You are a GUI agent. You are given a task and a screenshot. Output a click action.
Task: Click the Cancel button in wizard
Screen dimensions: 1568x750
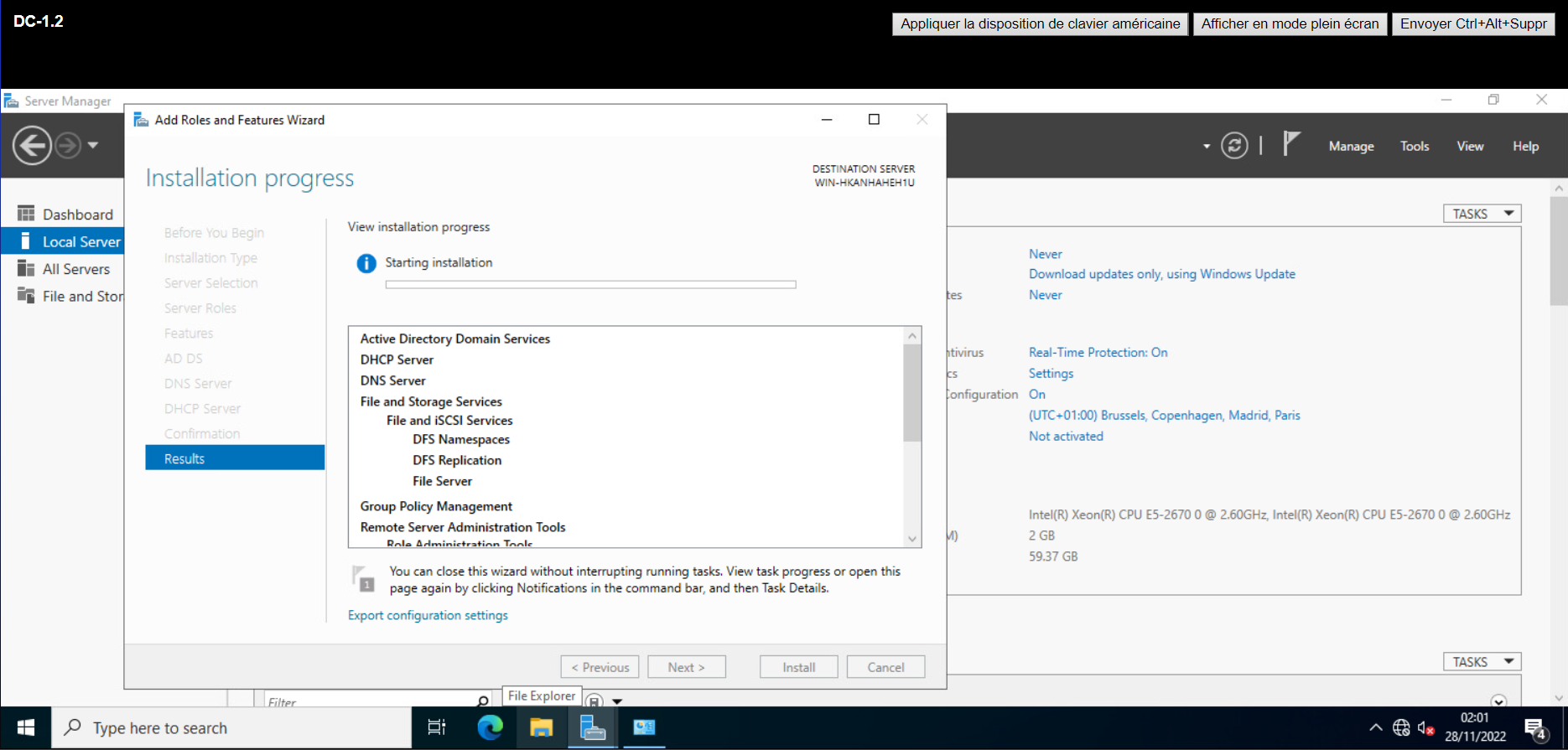tap(885, 667)
